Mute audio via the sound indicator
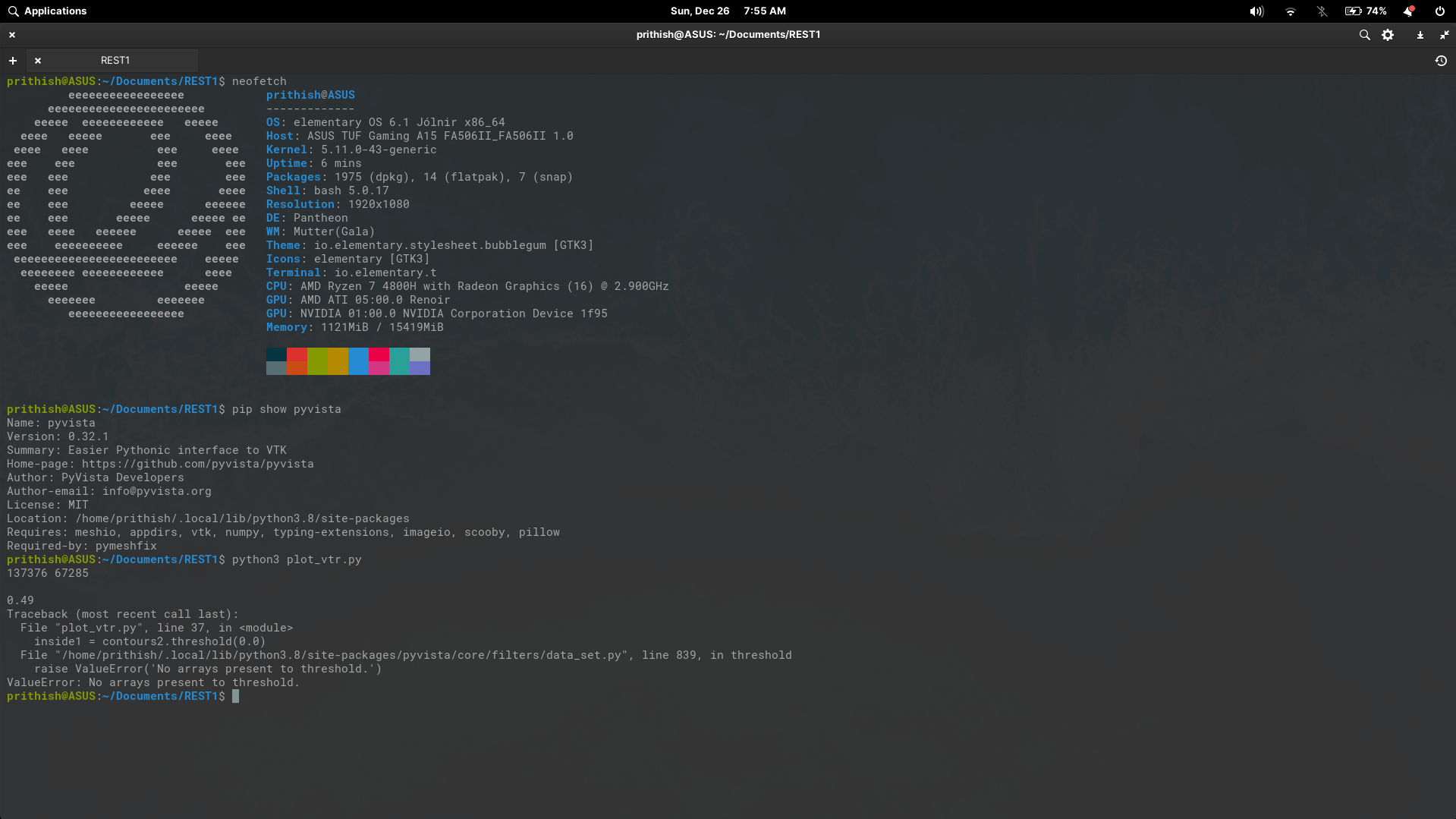This screenshot has height=819, width=1456. [1256, 11]
